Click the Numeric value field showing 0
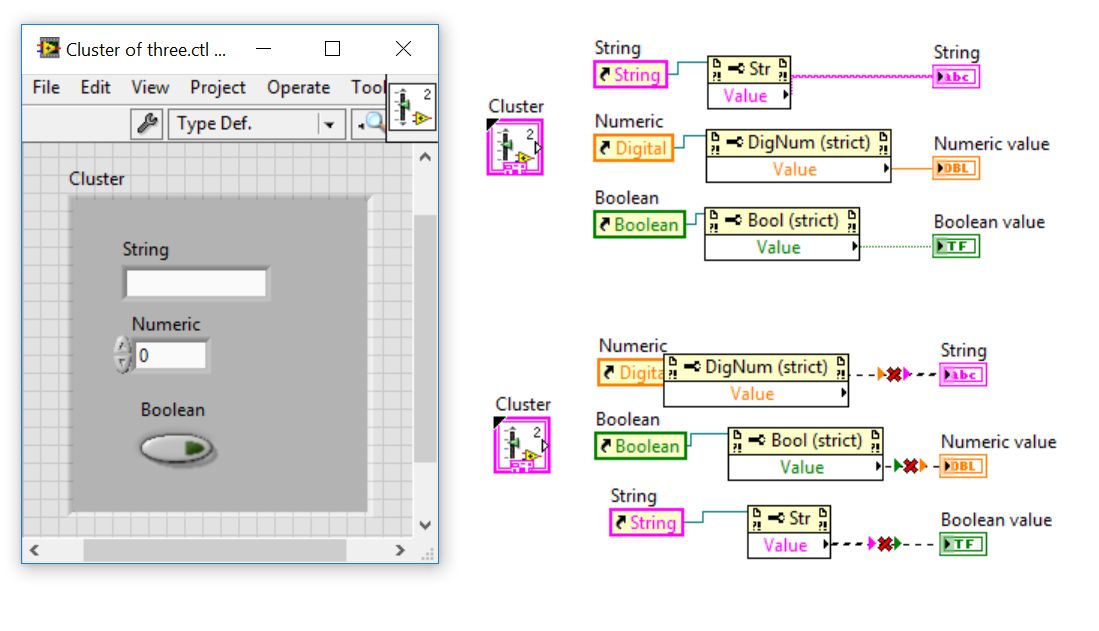 [171, 355]
